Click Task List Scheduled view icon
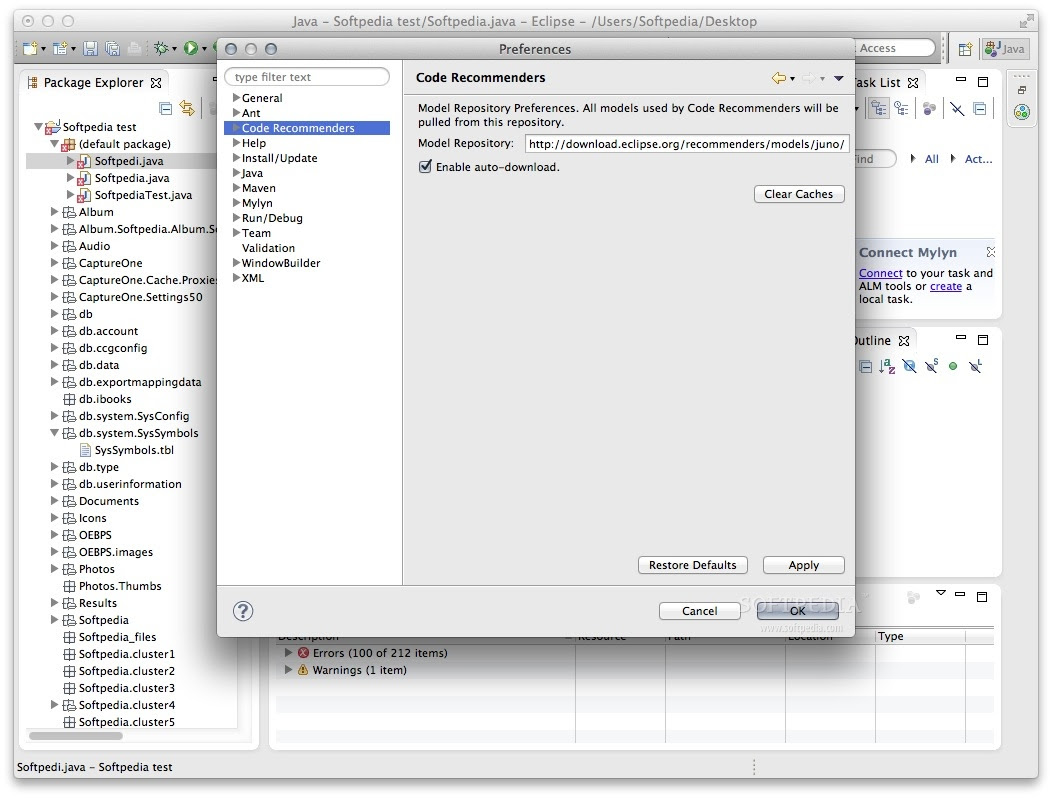 (901, 109)
